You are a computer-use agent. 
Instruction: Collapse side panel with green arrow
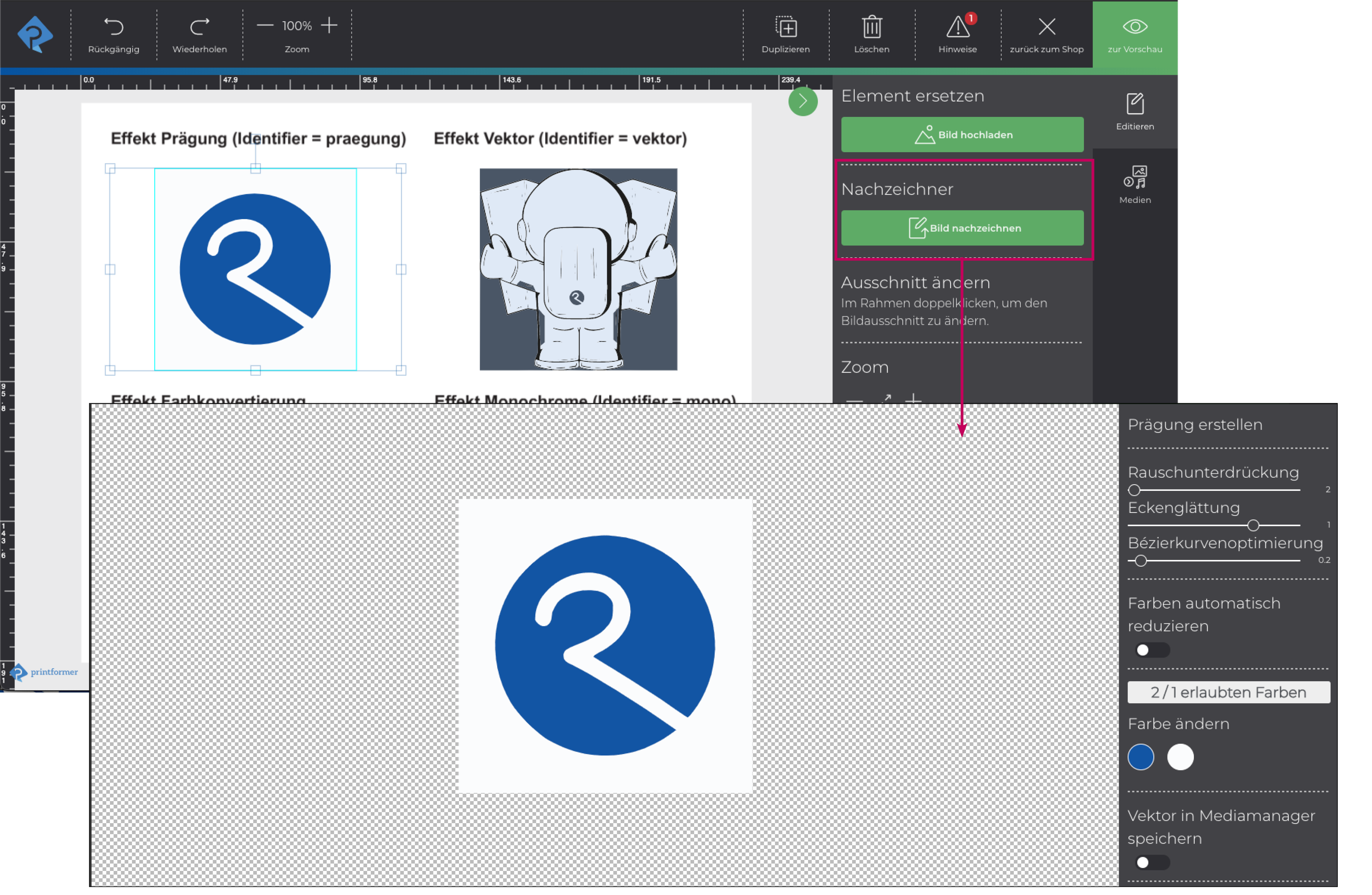tap(802, 101)
